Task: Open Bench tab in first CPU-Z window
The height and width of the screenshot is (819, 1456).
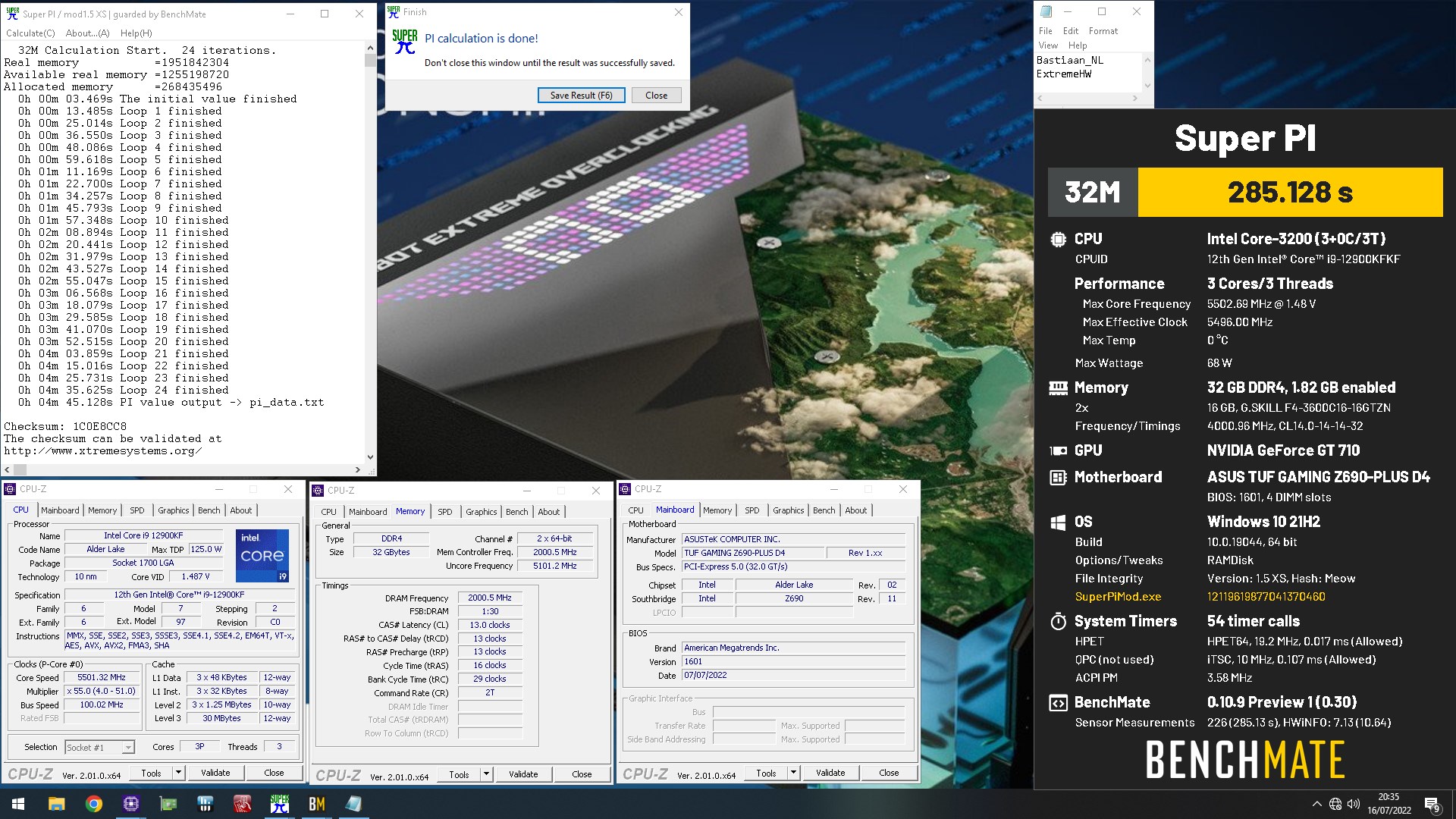Action: point(209,510)
